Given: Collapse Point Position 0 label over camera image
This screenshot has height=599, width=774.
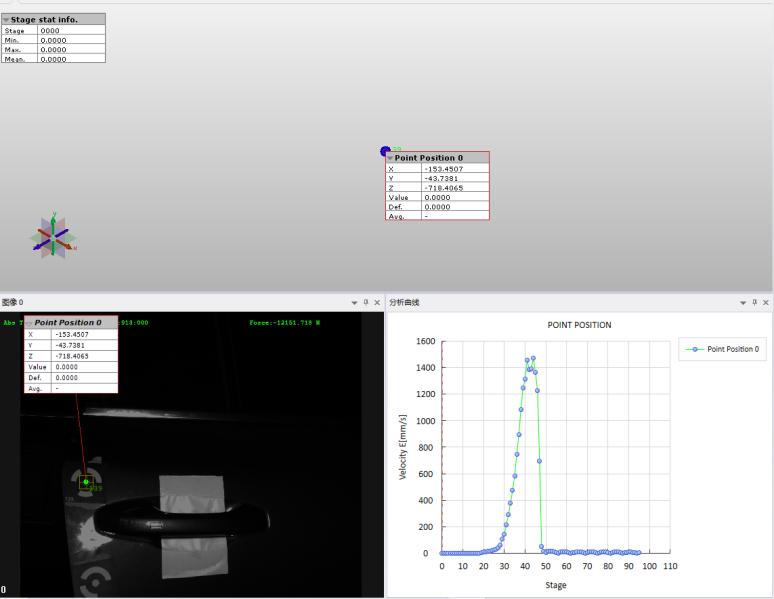Looking at the screenshot, I should pos(30,323).
